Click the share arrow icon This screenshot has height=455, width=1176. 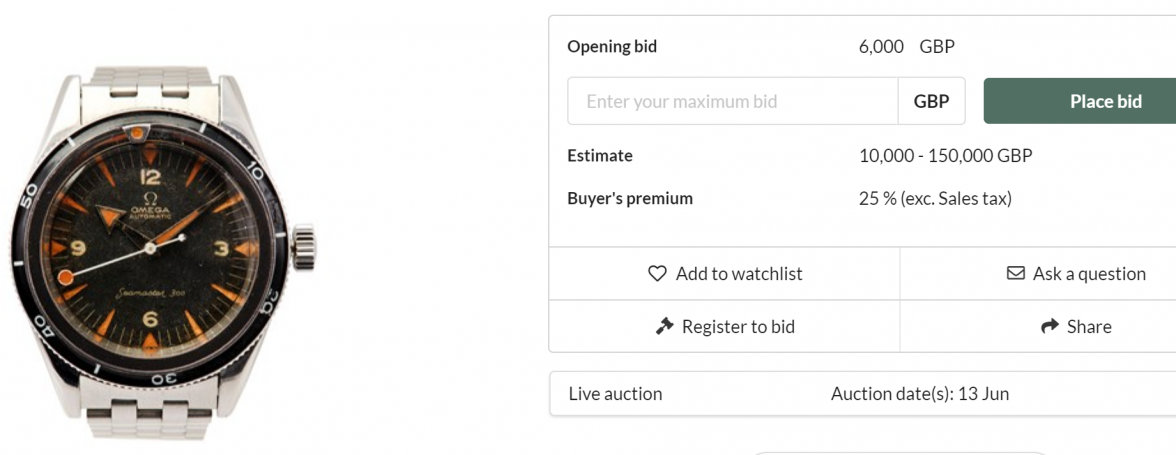click(1049, 326)
